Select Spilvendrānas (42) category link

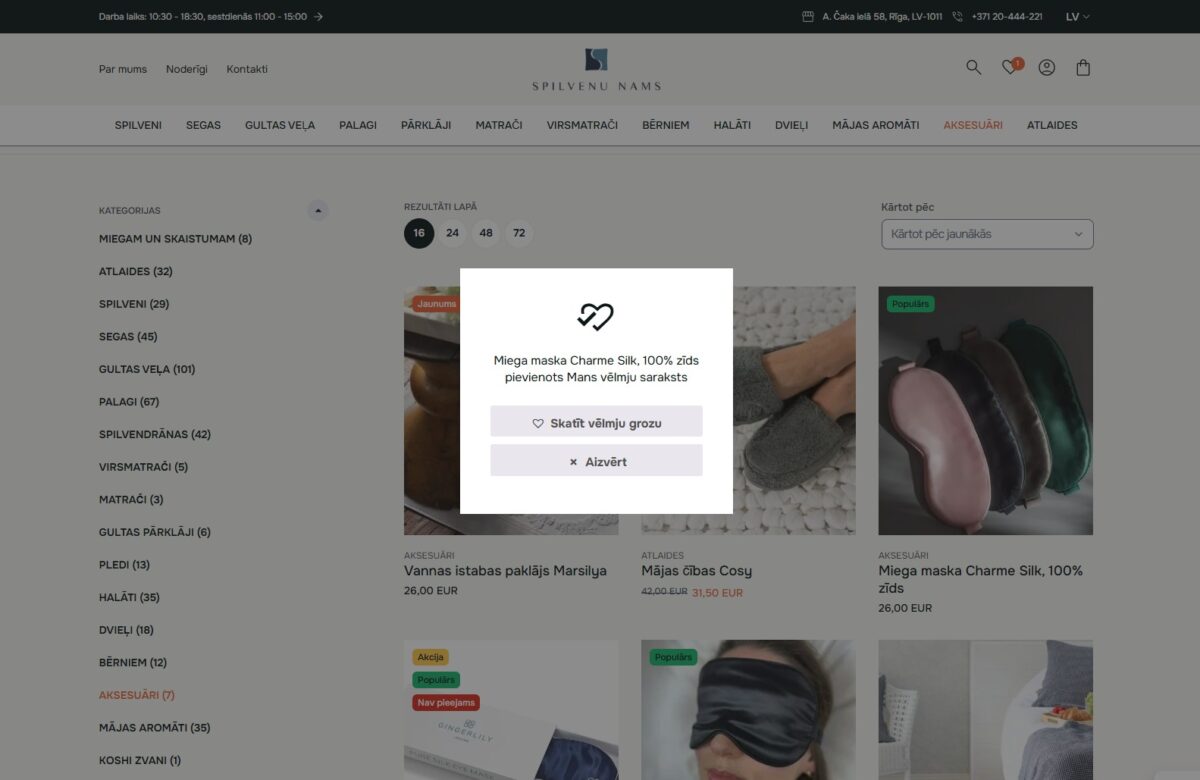(155, 434)
